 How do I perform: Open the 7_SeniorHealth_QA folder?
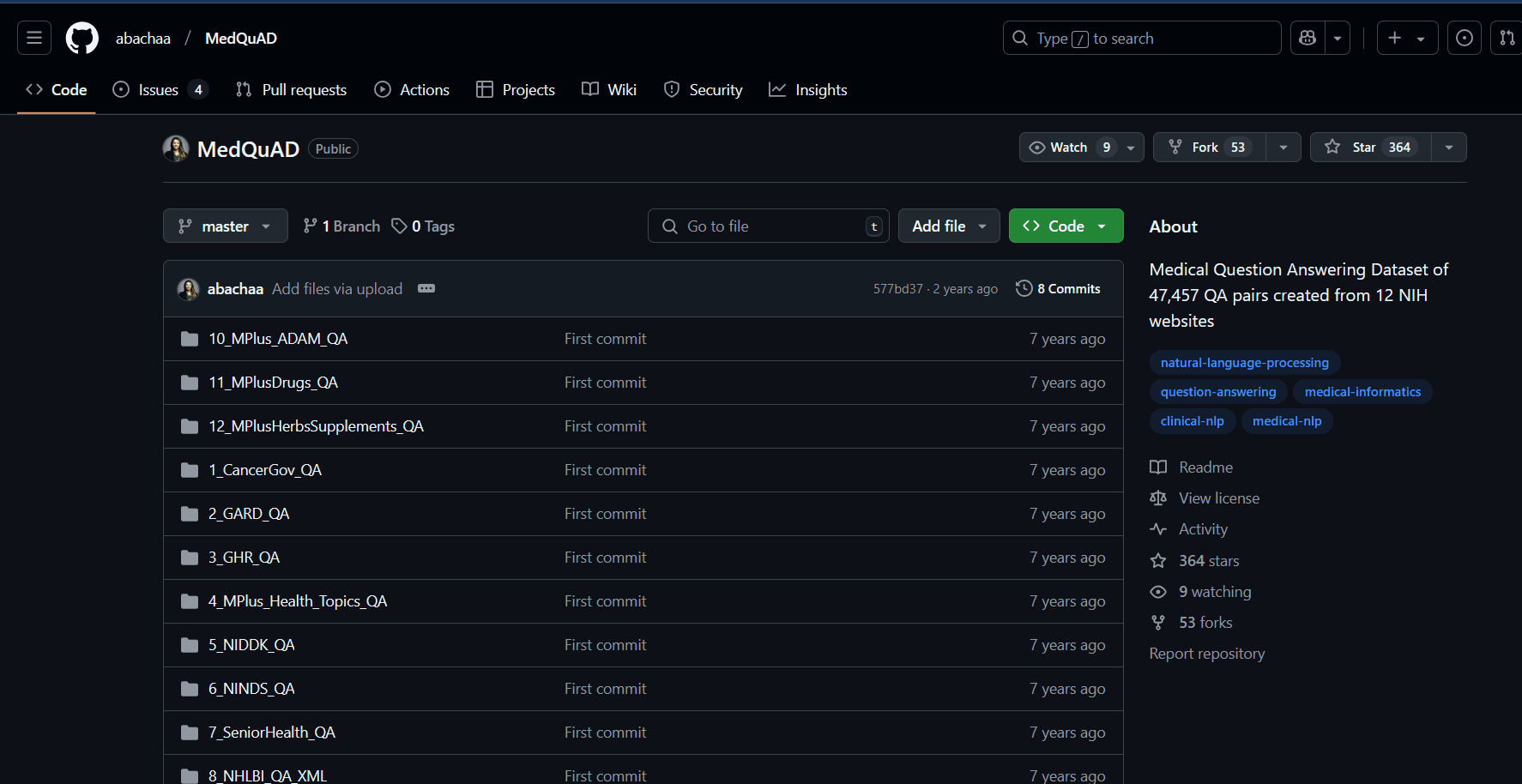(x=272, y=732)
